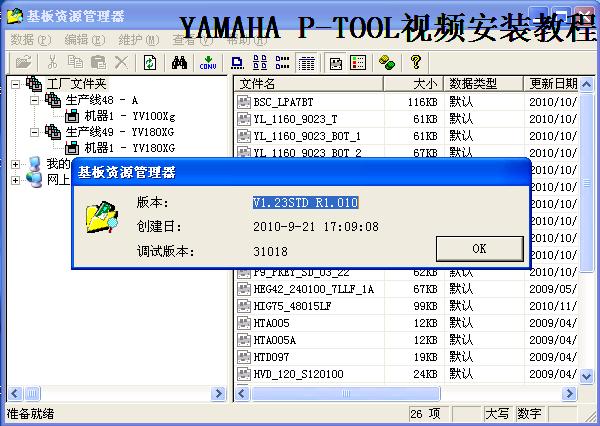Collapse the 生产线49 - YV180XG node
This screenshot has height=426, width=600.
(34, 132)
